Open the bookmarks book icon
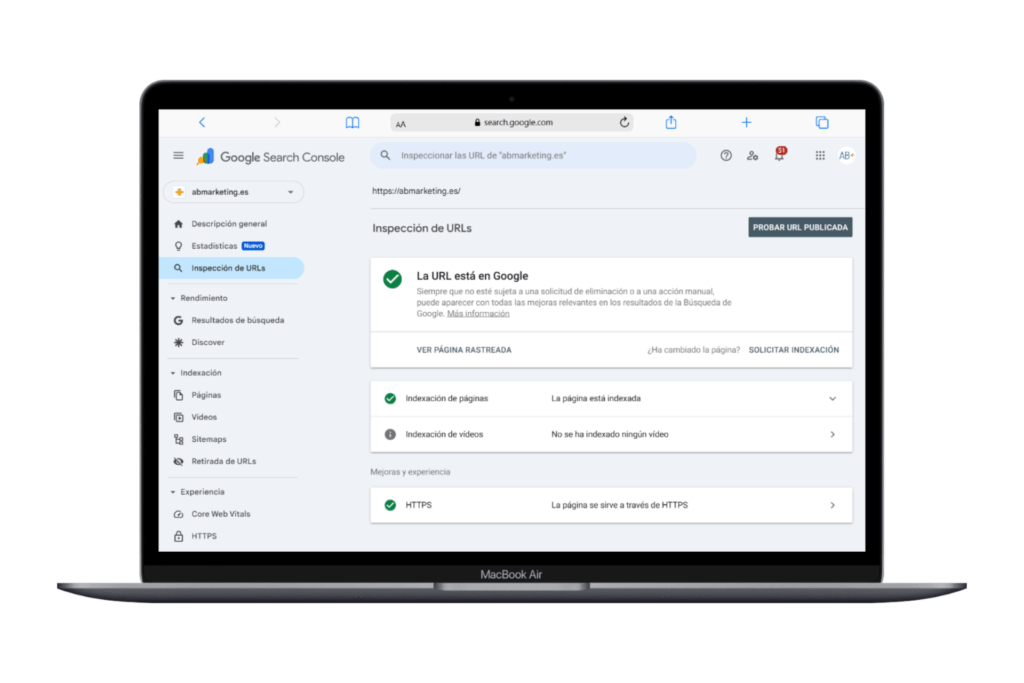 point(353,122)
